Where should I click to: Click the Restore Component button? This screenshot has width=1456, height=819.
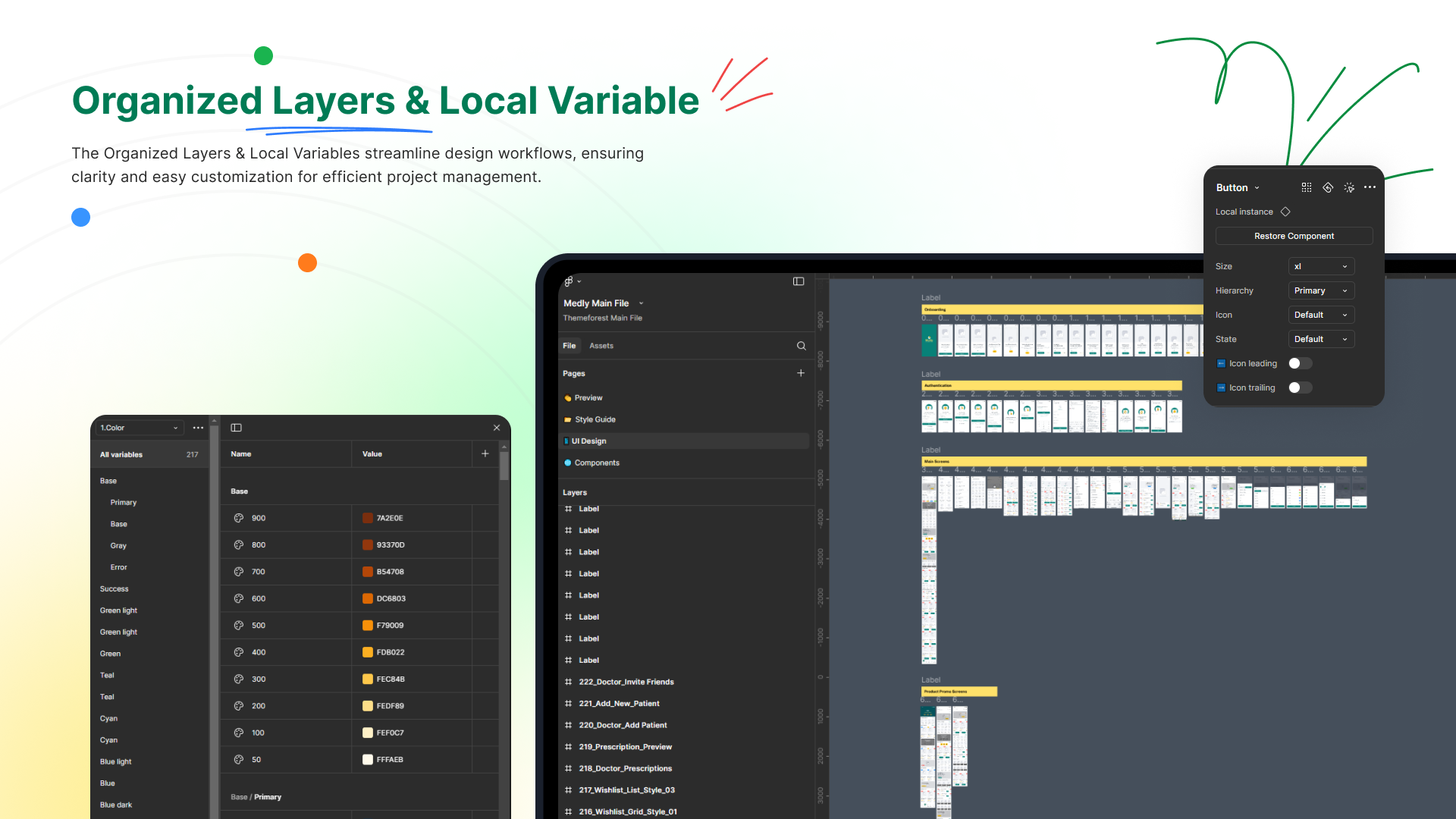click(1294, 236)
